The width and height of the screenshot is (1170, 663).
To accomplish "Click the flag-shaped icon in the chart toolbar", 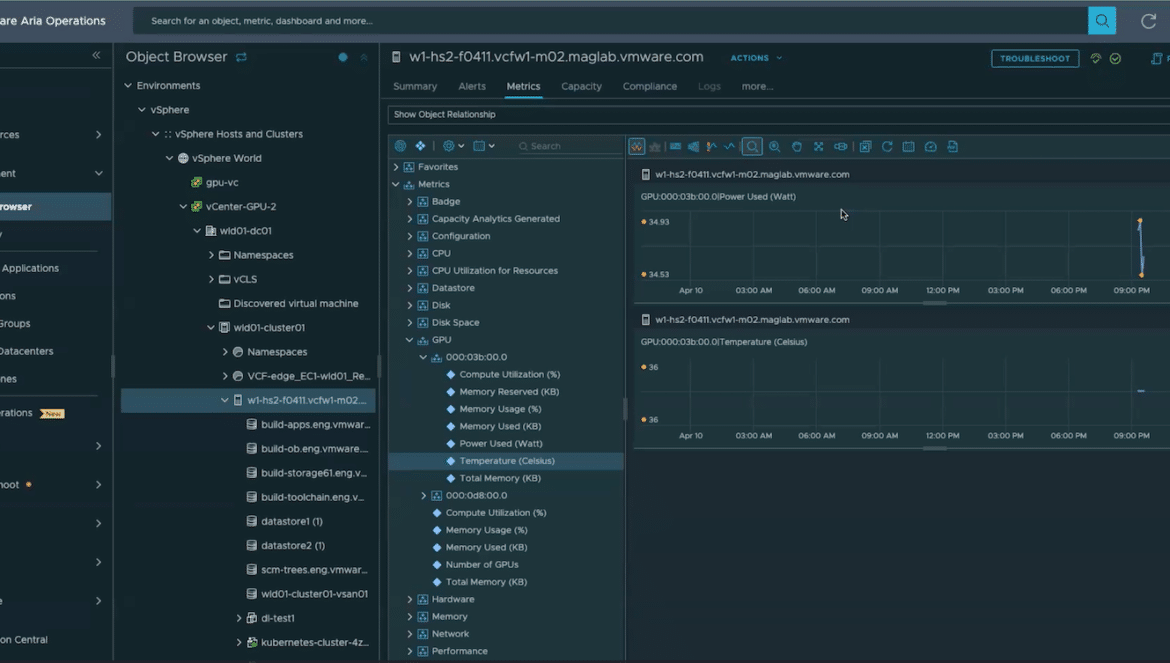I will [x=693, y=147].
